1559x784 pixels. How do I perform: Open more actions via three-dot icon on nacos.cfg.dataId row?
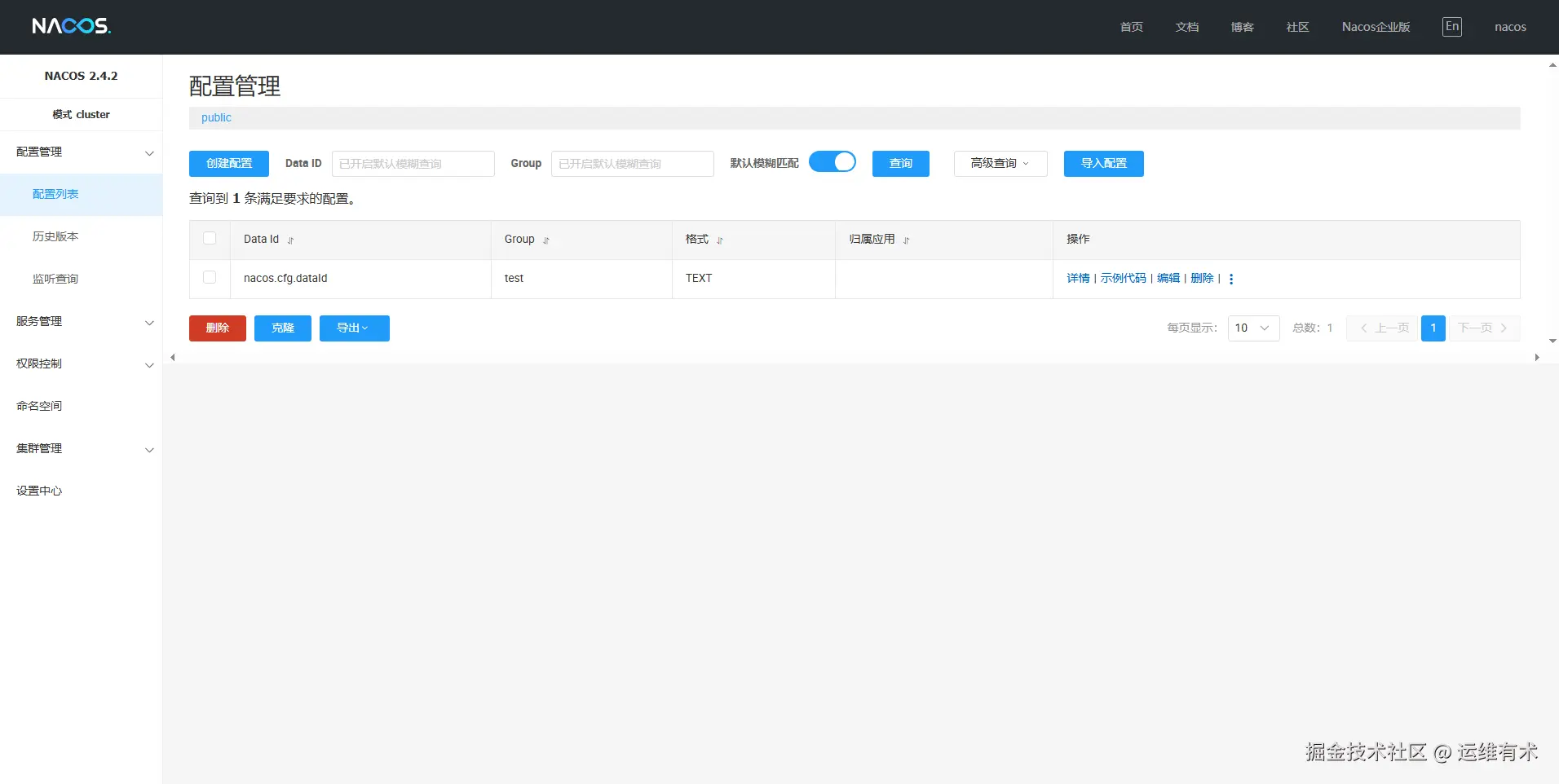[x=1231, y=279]
